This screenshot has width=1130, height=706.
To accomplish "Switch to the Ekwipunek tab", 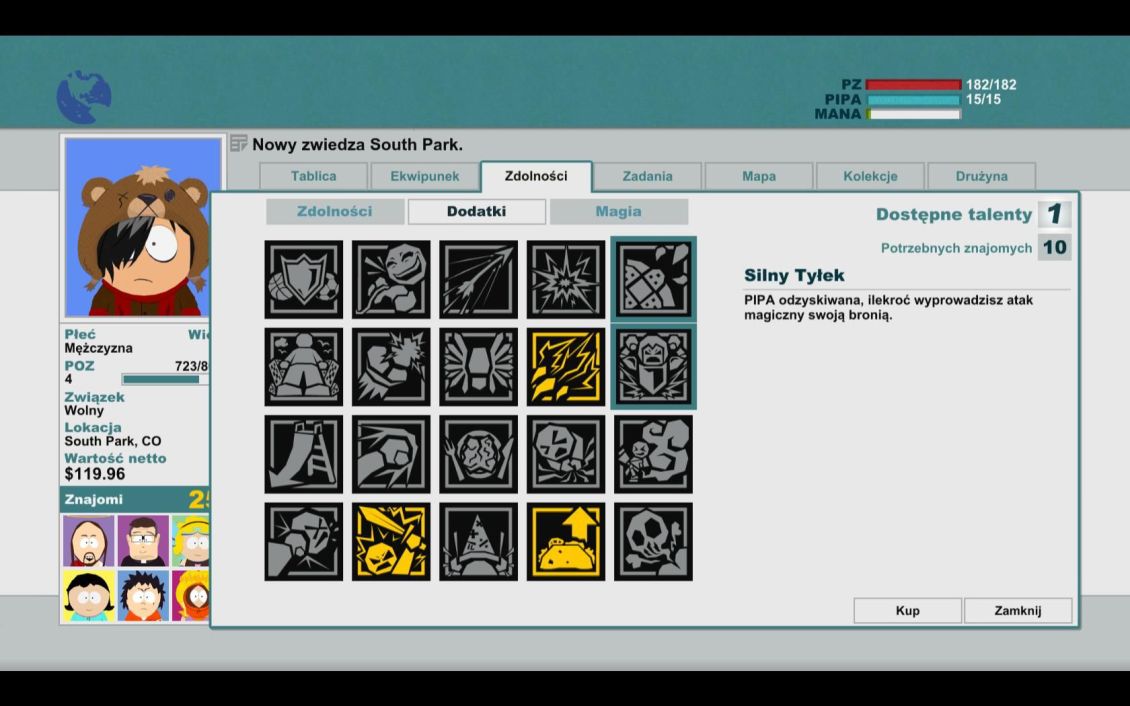I will click(x=424, y=176).
